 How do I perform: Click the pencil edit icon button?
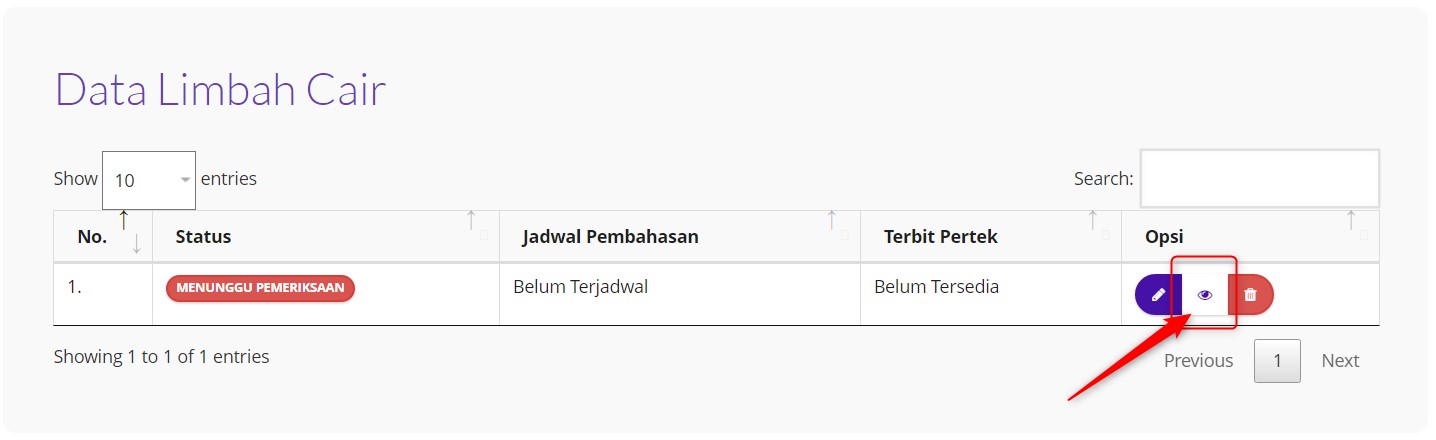tap(1158, 295)
